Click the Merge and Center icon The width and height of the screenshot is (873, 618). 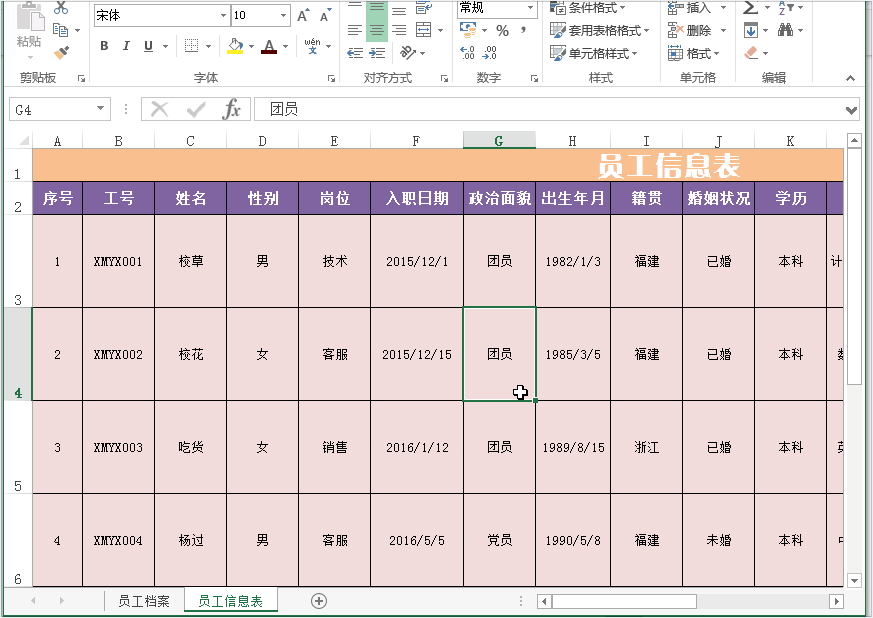tap(424, 30)
